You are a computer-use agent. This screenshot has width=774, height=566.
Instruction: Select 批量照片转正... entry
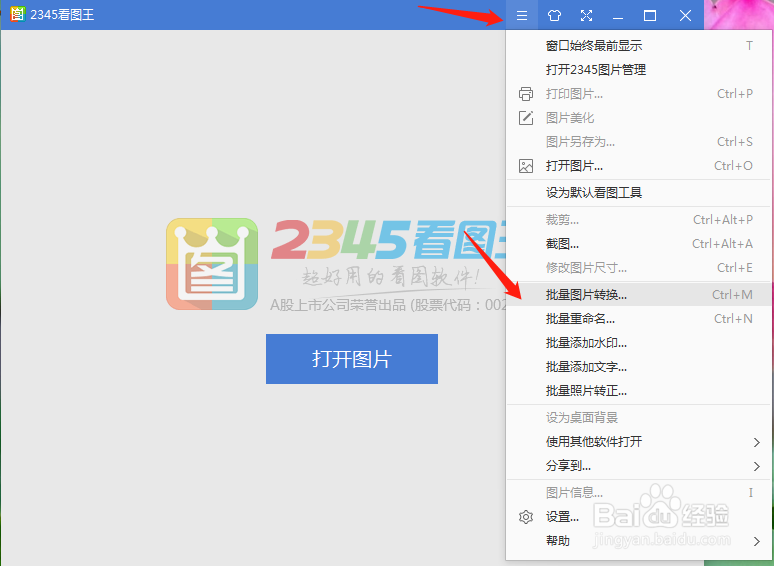(x=639, y=391)
